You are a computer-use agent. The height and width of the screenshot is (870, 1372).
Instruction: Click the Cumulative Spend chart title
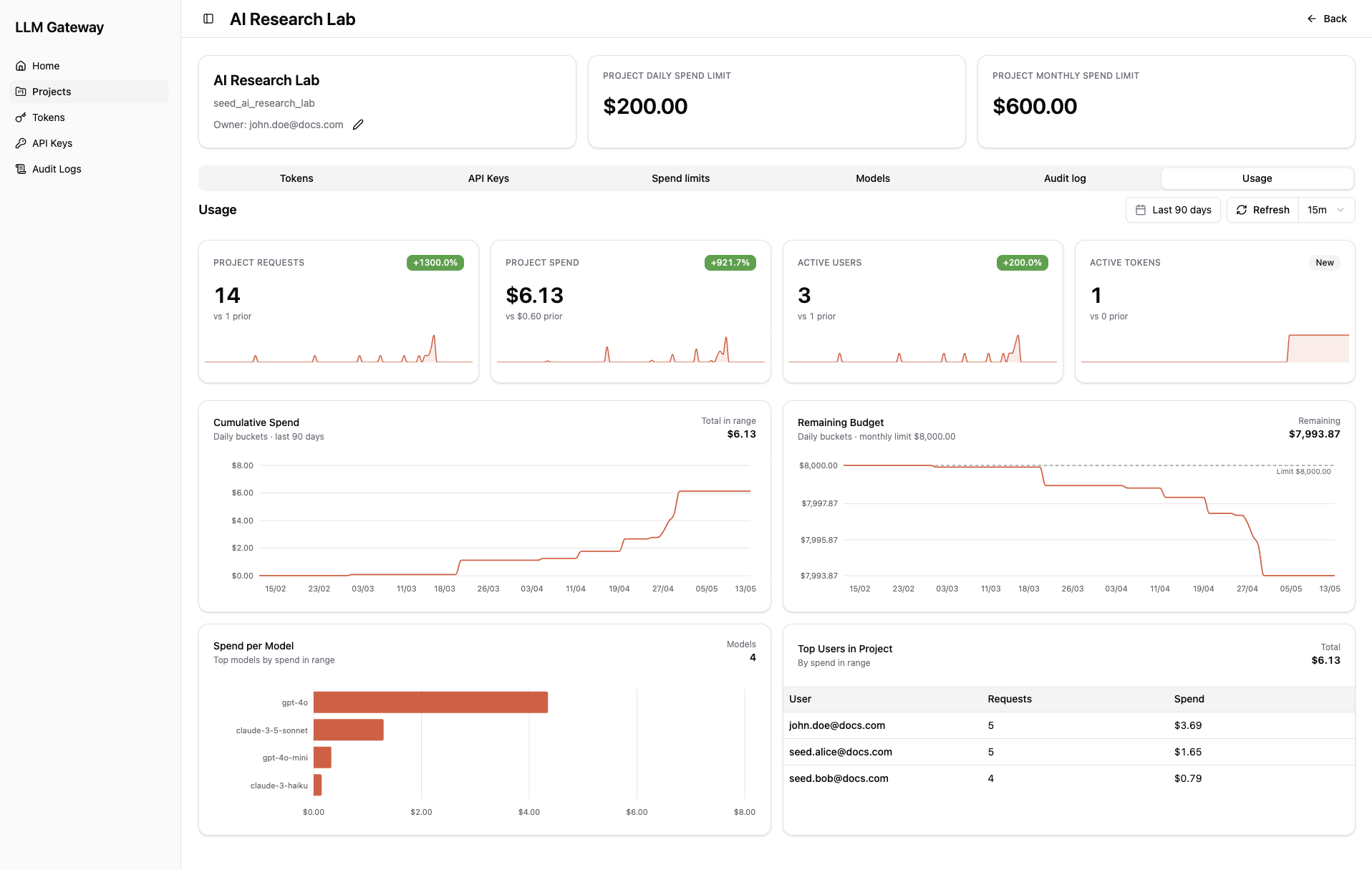tap(256, 422)
